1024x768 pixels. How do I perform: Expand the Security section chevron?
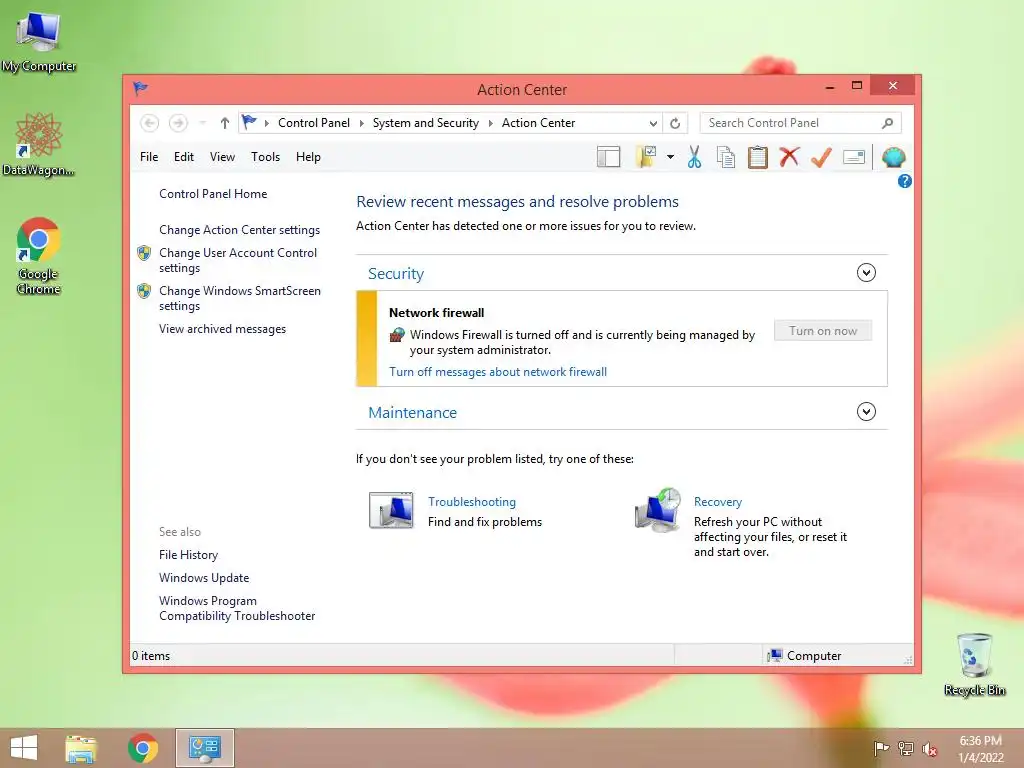pyautogui.click(x=866, y=272)
